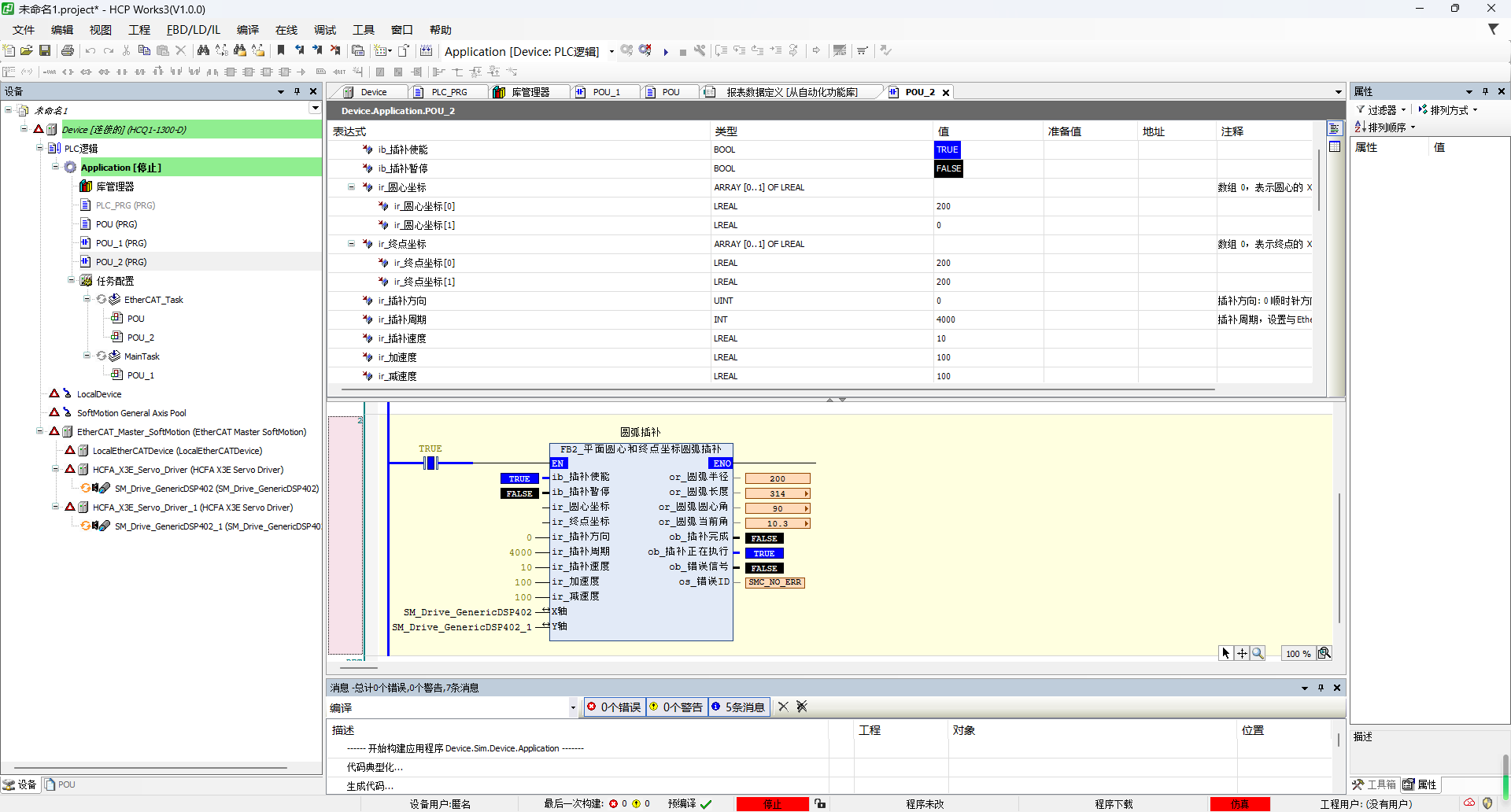1511x812 pixels.
Task: Select SoftMotion General Axis Pool
Action: click(131, 413)
